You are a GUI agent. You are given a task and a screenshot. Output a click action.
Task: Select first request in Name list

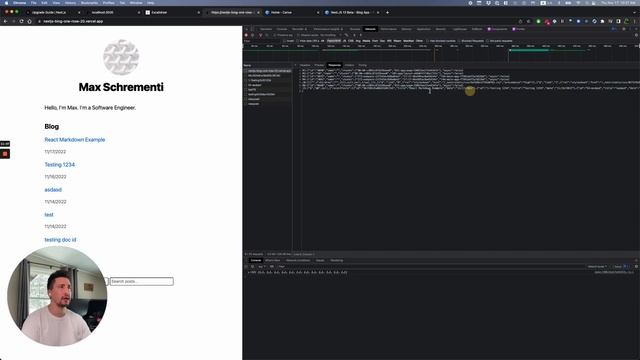(x=269, y=71)
